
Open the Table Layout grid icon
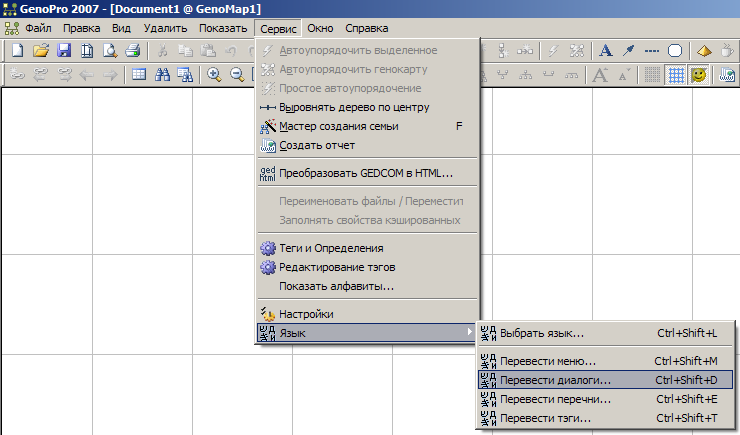pos(139,75)
